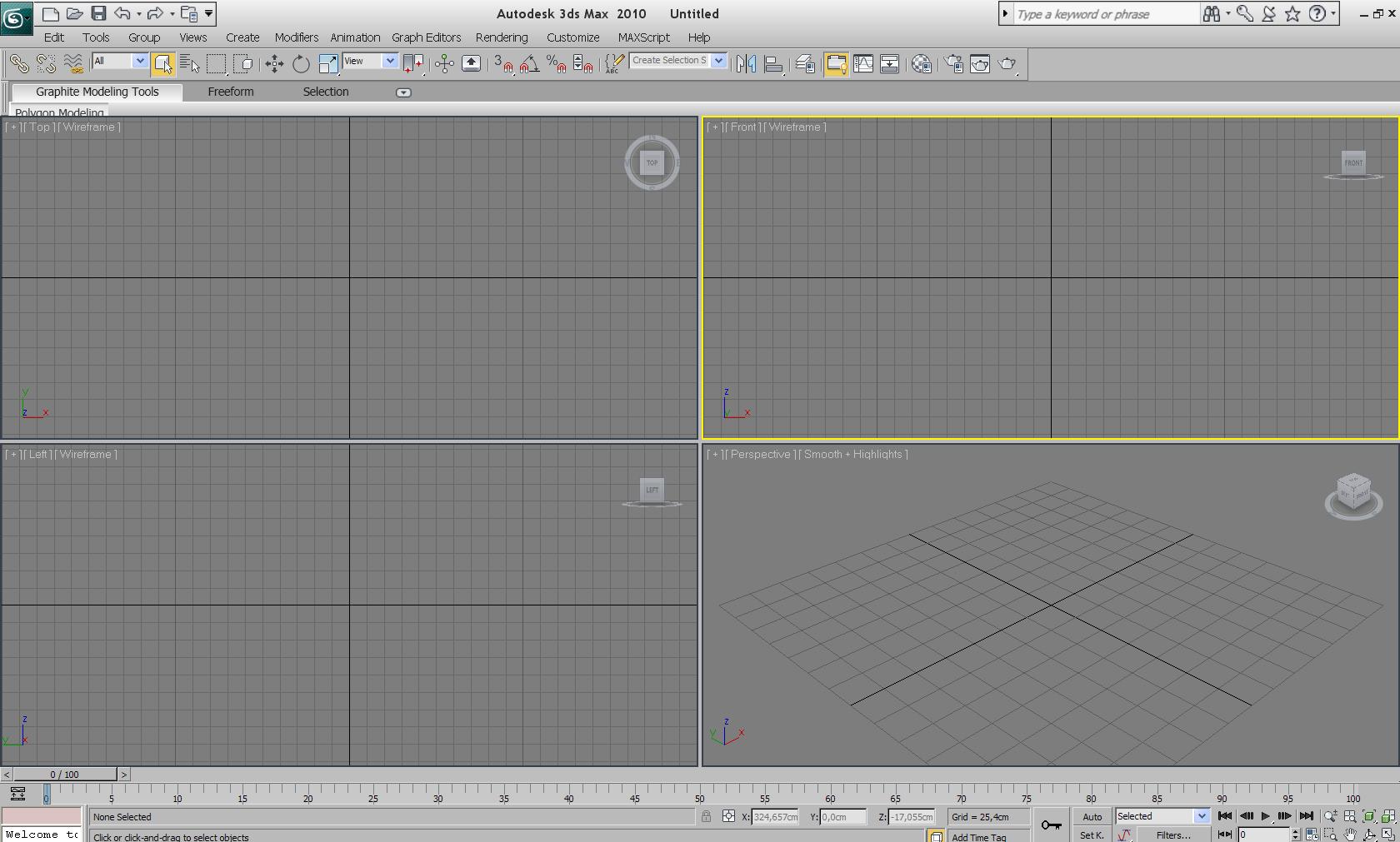Open the Edit menu
The height and width of the screenshot is (842, 1400).
(x=54, y=37)
